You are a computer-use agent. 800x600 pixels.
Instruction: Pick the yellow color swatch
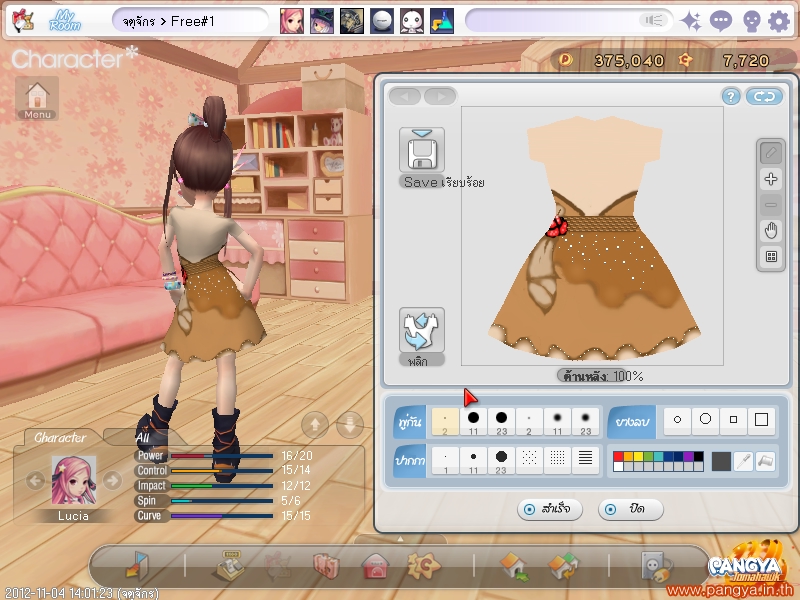(638, 457)
